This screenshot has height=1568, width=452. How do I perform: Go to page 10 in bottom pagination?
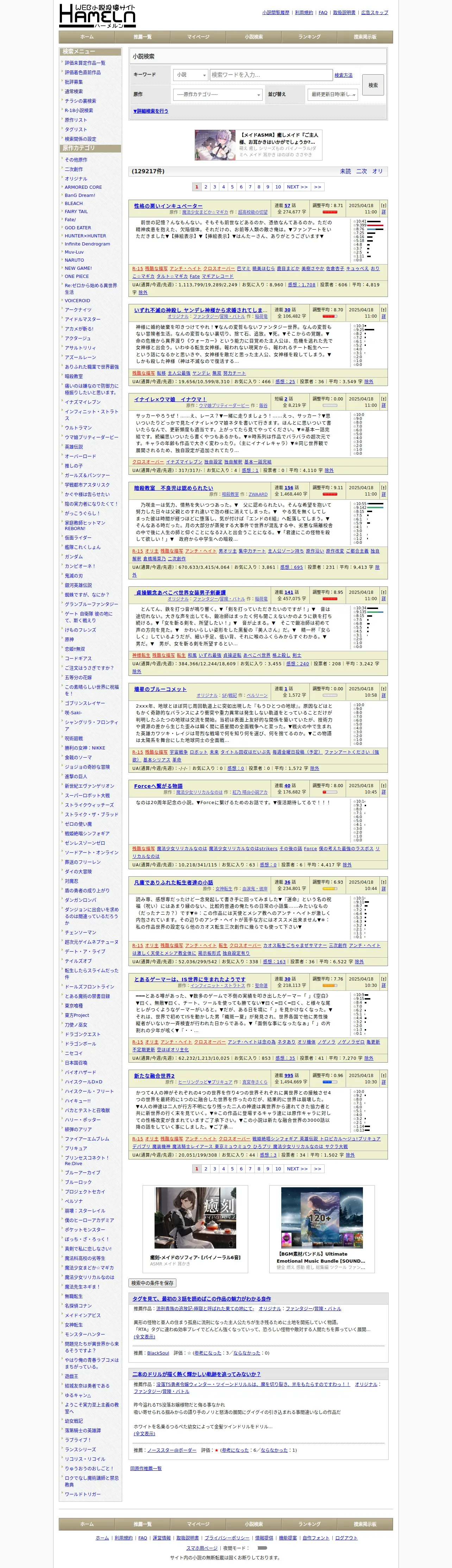coord(277,1169)
